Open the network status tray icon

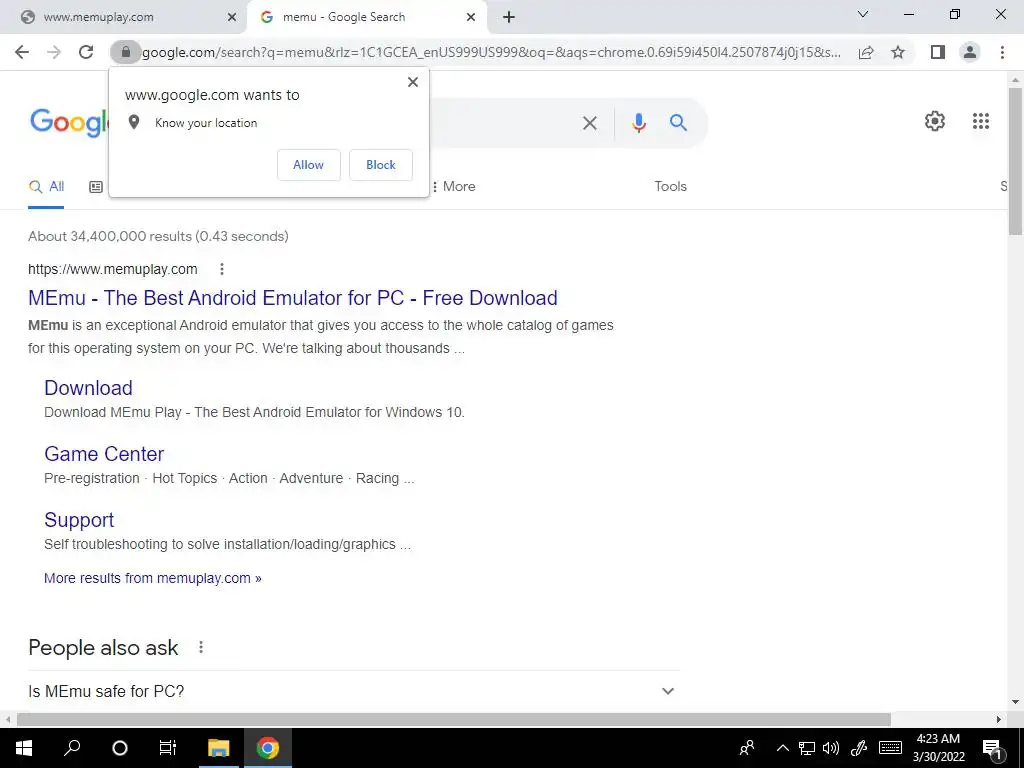pyautogui.click(x=807, y=748)
